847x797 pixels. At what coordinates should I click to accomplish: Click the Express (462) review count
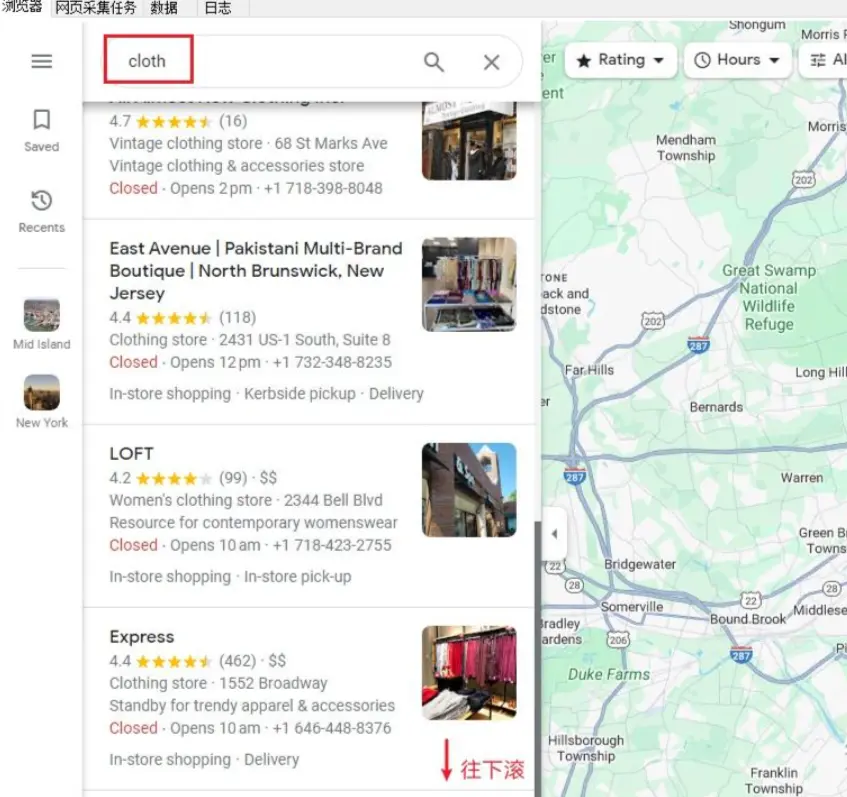238,661
